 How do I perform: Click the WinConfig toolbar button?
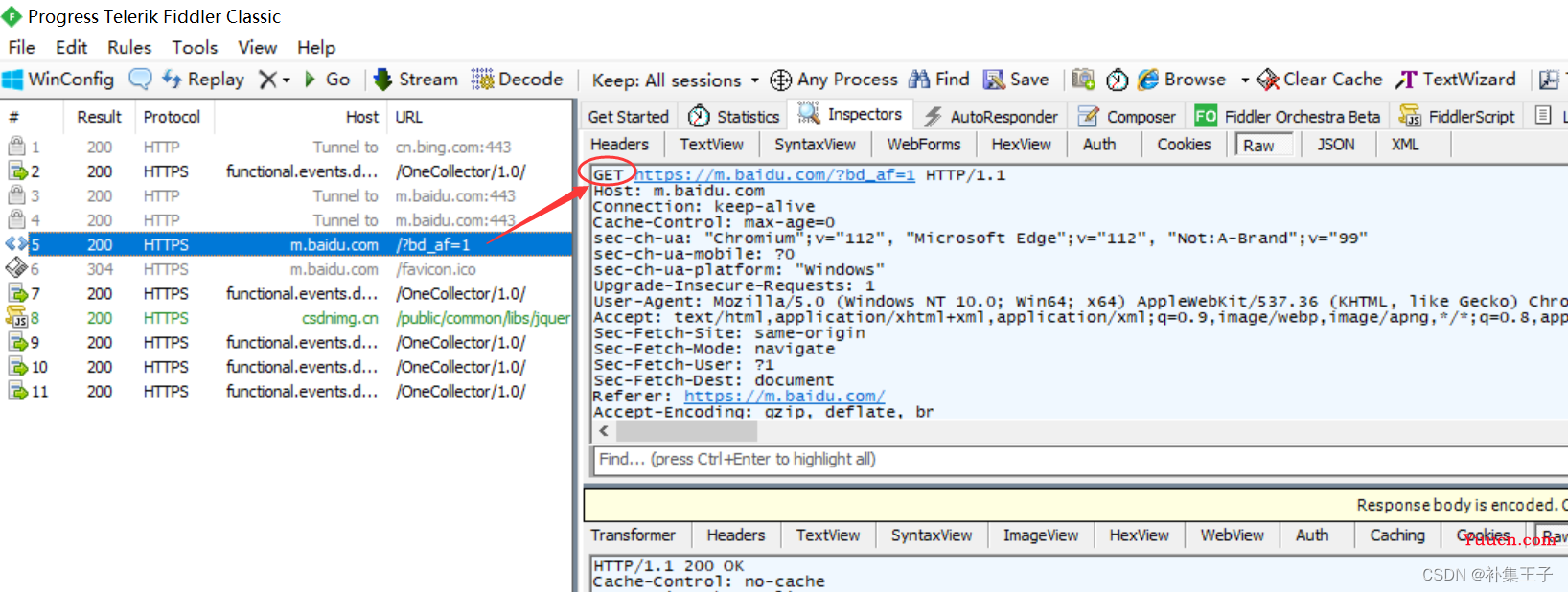(58, 80)
